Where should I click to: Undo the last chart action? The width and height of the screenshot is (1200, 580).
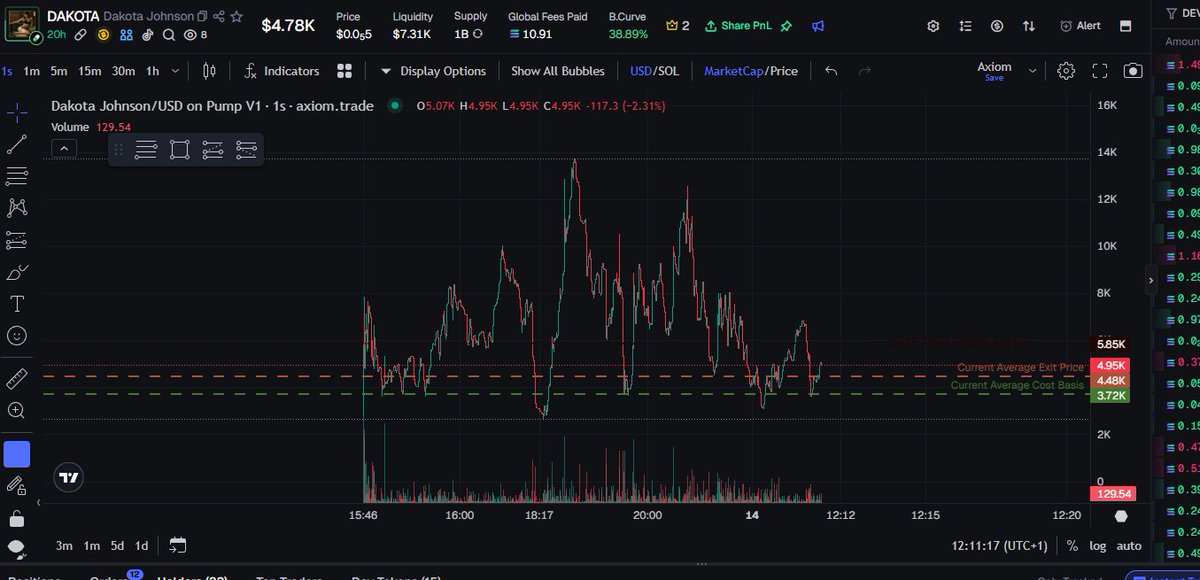832,71
